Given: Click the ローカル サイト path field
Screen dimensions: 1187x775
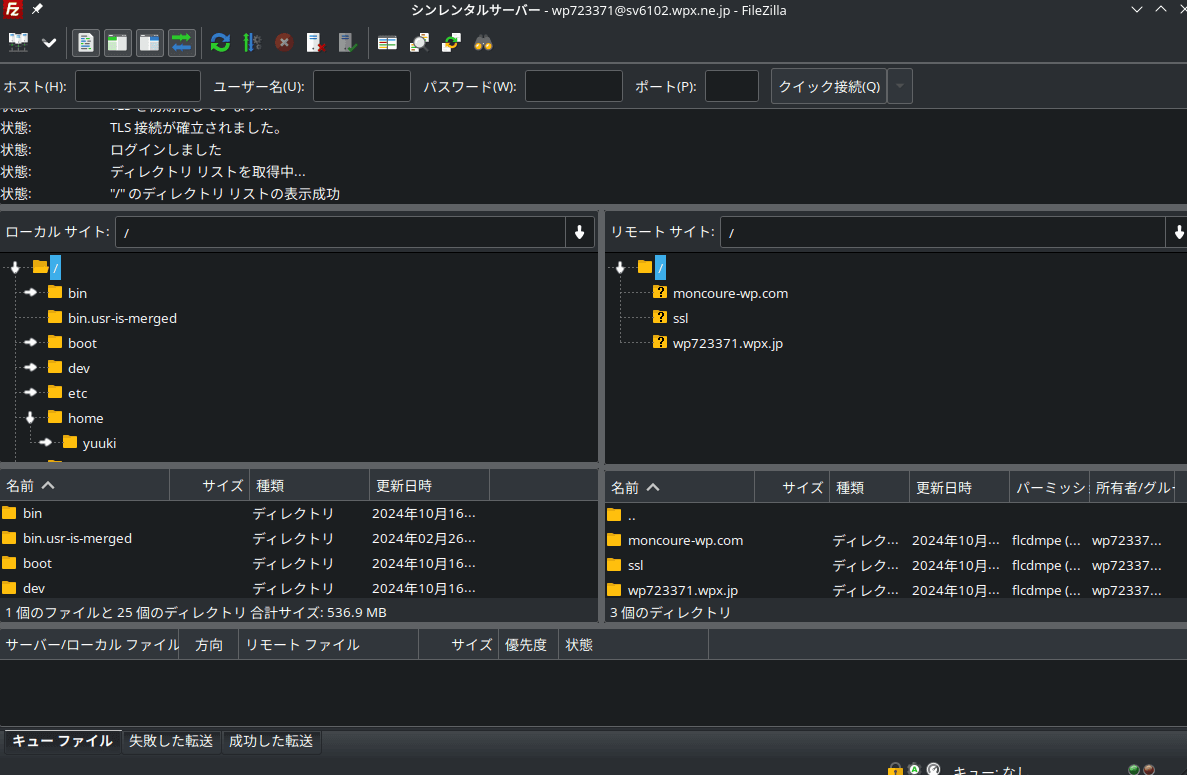Looking at the screenshot, I should tap(340, 232).
